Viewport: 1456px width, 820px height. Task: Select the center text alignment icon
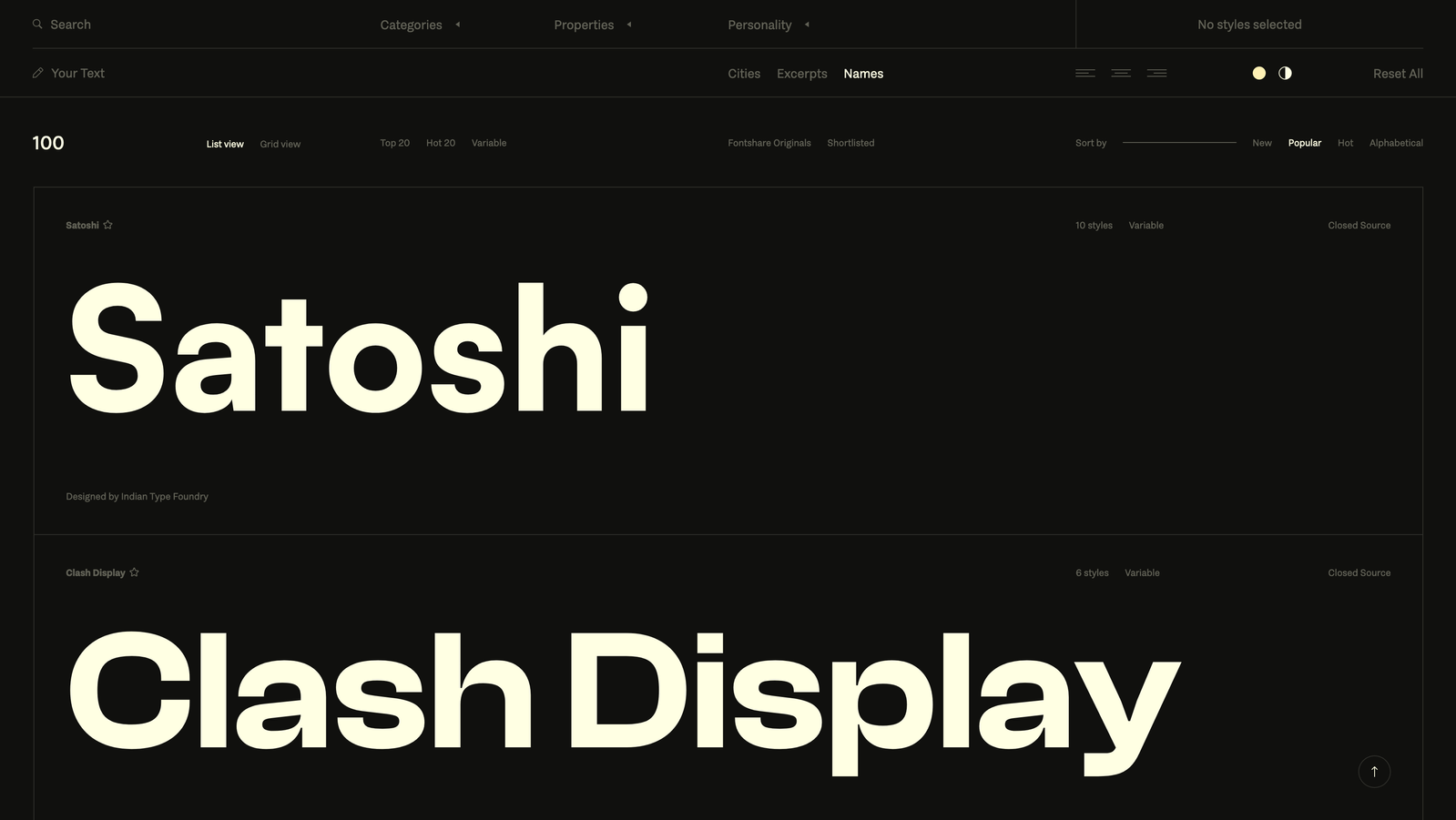point(1121,73)
